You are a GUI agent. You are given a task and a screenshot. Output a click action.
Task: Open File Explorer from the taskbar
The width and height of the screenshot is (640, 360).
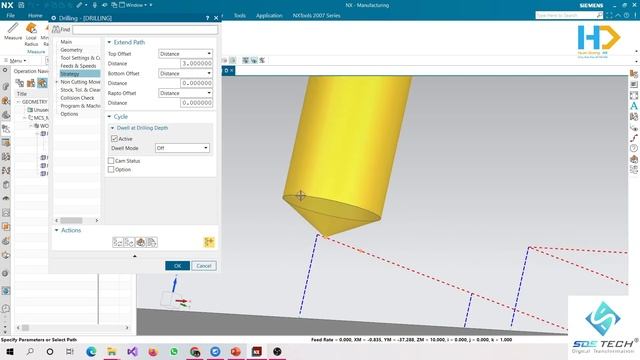(x=111, y=351)
